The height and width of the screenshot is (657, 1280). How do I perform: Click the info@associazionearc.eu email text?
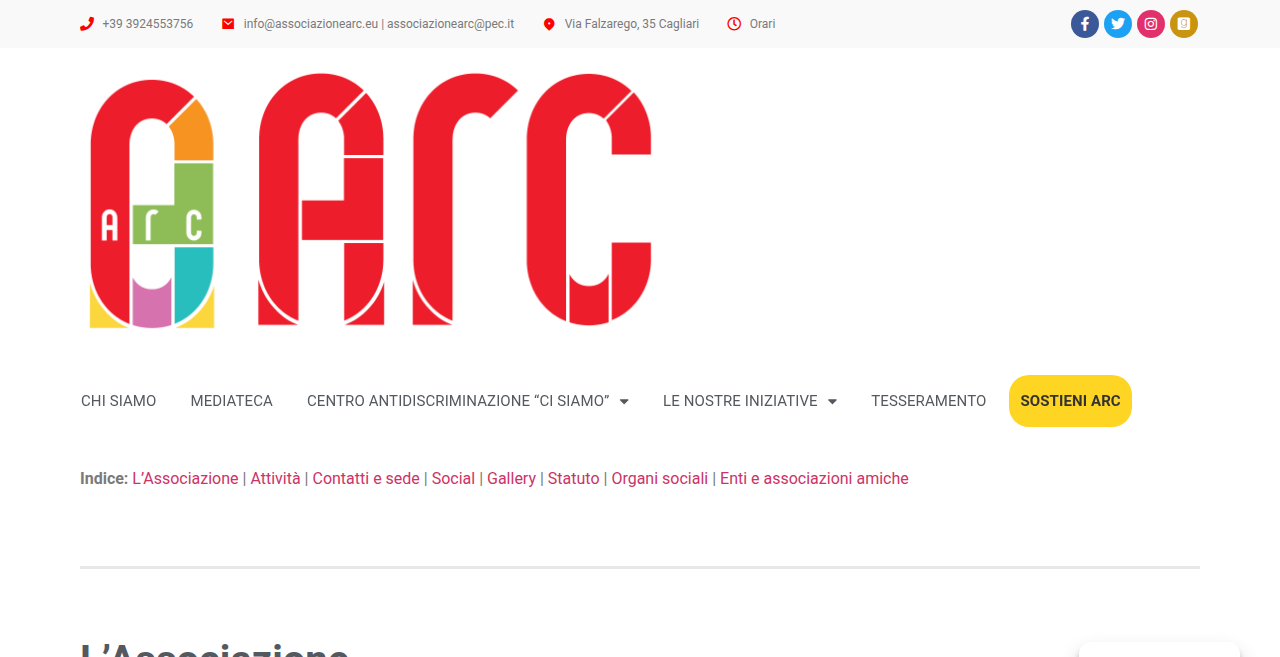tap(311, 24)
